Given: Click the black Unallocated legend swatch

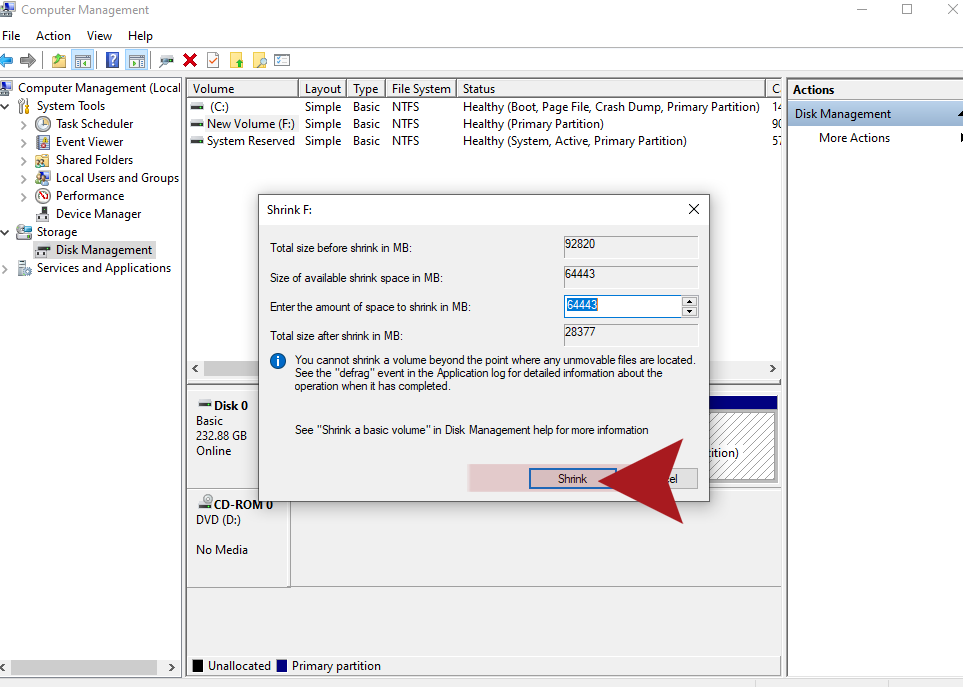Looking at the screenshot, I should coord(198,666).
